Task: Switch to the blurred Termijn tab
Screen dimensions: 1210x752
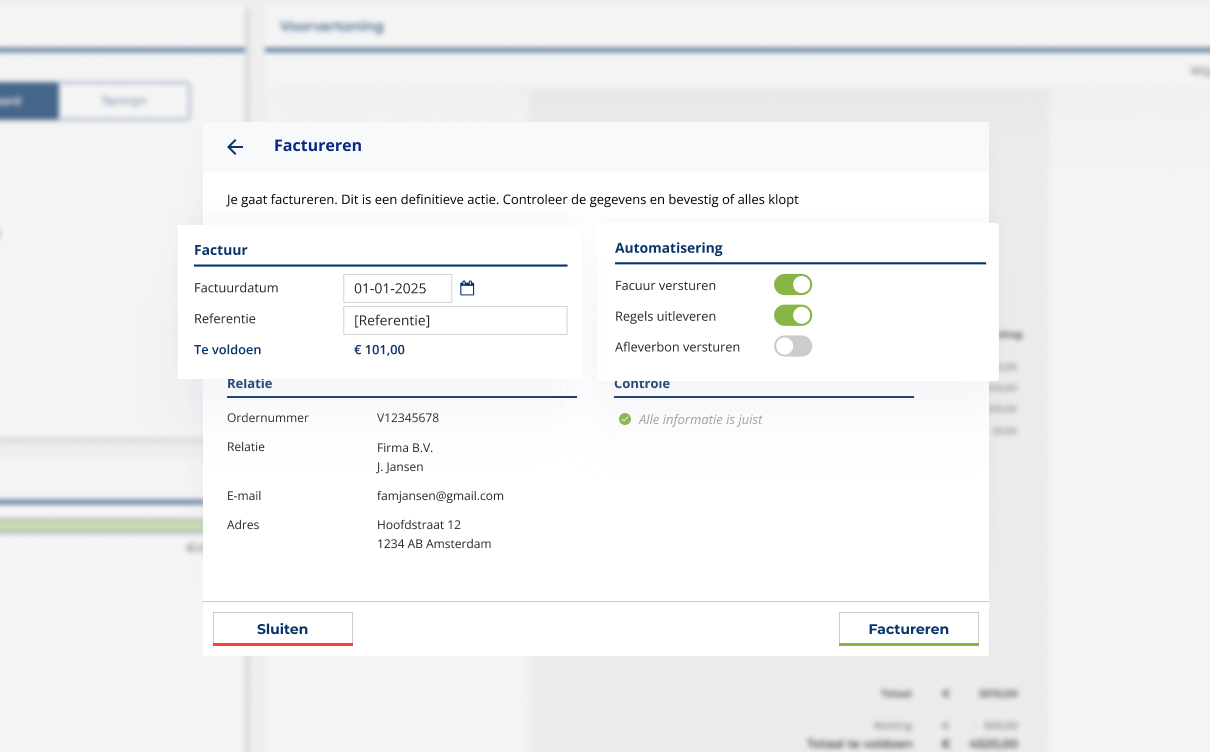Action: click(124, 101)
